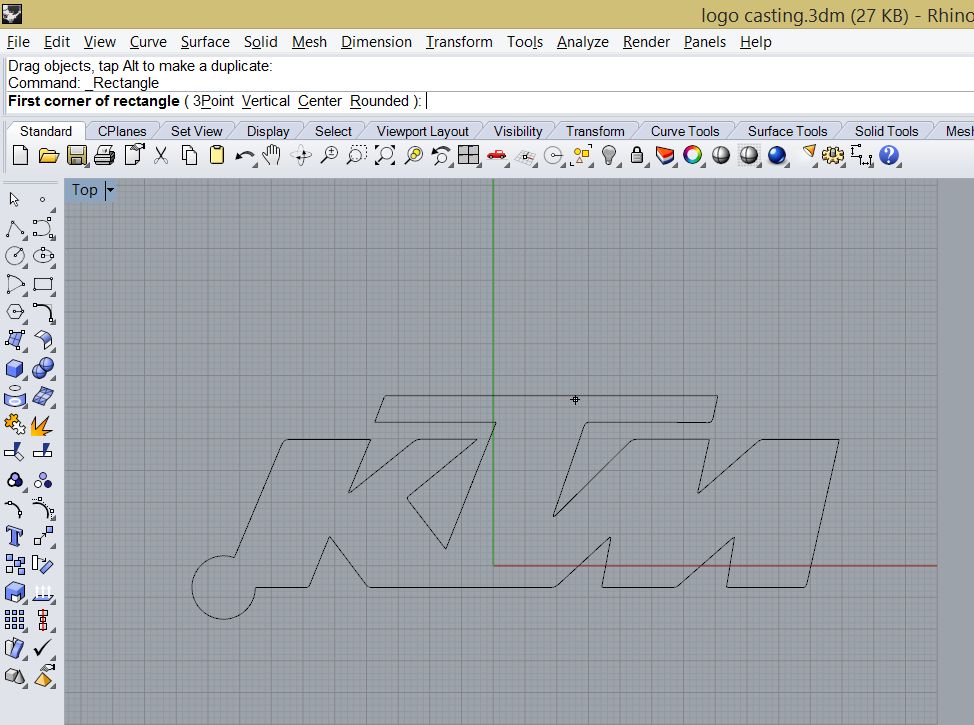Click the Array grid icon
Screen dimensions: 974x725
(15, 619)
